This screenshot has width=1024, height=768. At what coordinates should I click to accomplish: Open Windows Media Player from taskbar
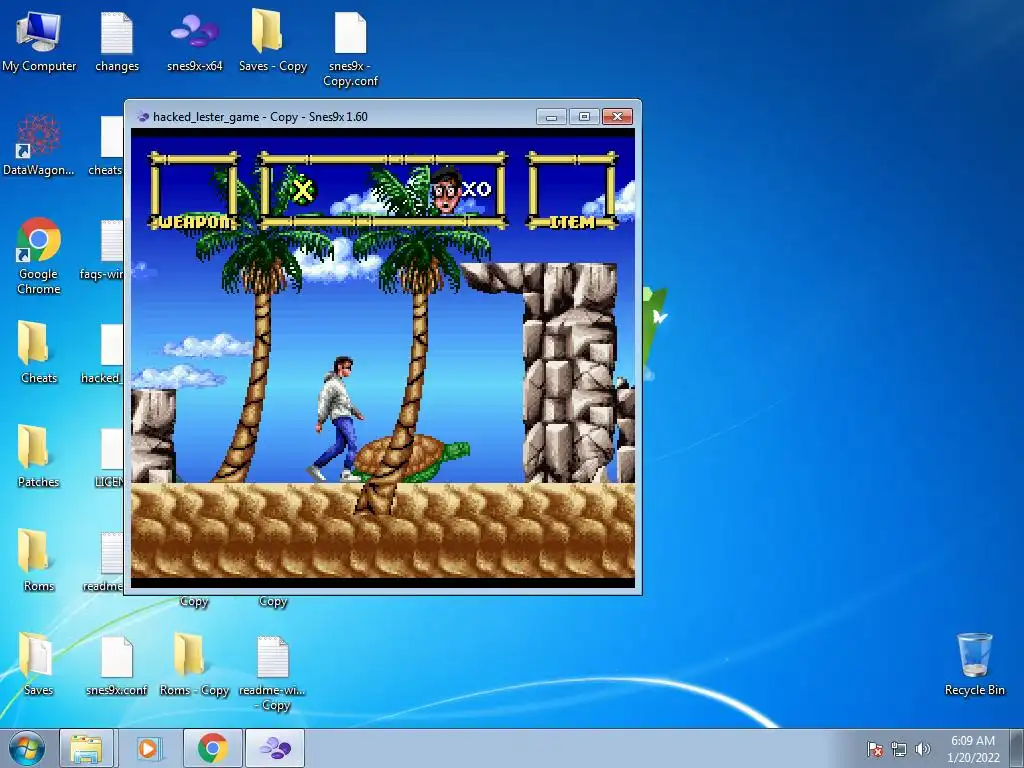point(148,748)
